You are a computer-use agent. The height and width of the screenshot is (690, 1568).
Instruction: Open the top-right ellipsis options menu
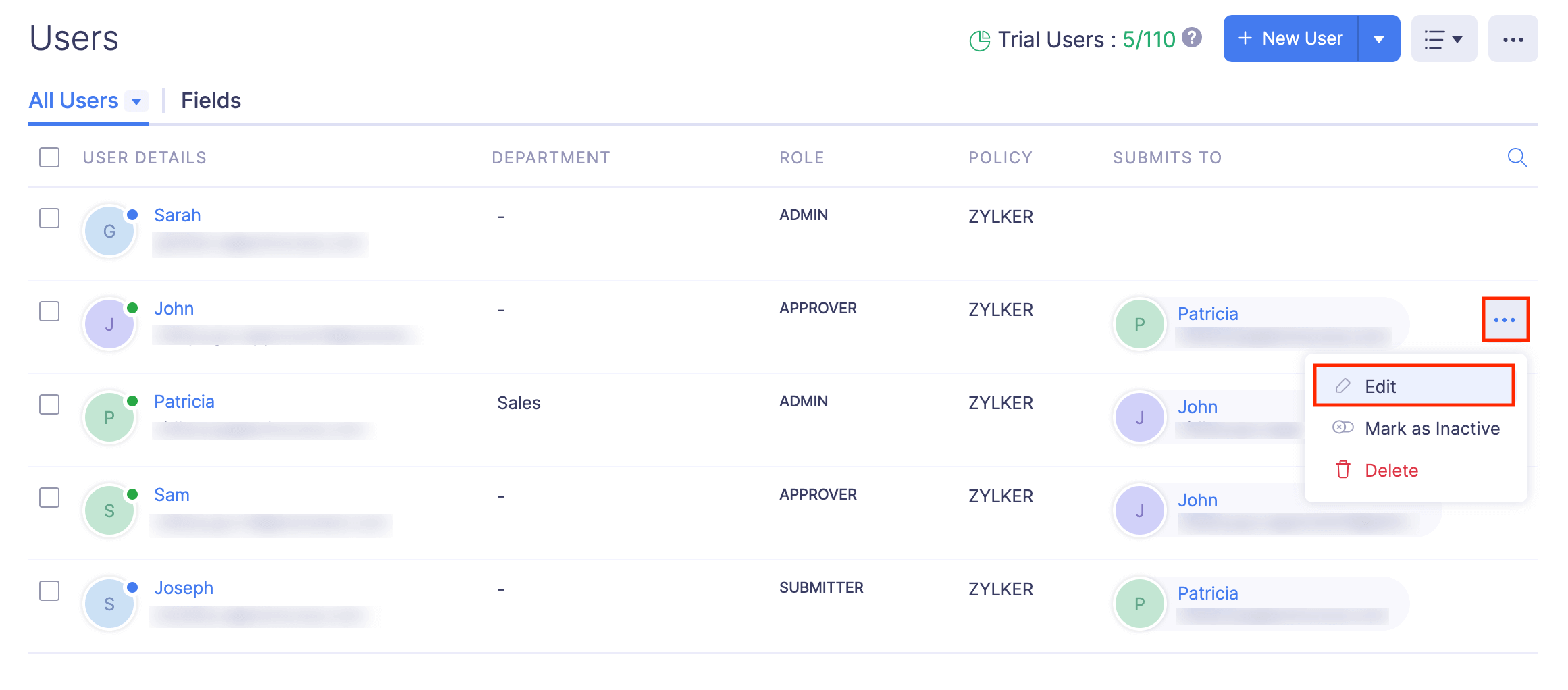(x=1513, y=38)
